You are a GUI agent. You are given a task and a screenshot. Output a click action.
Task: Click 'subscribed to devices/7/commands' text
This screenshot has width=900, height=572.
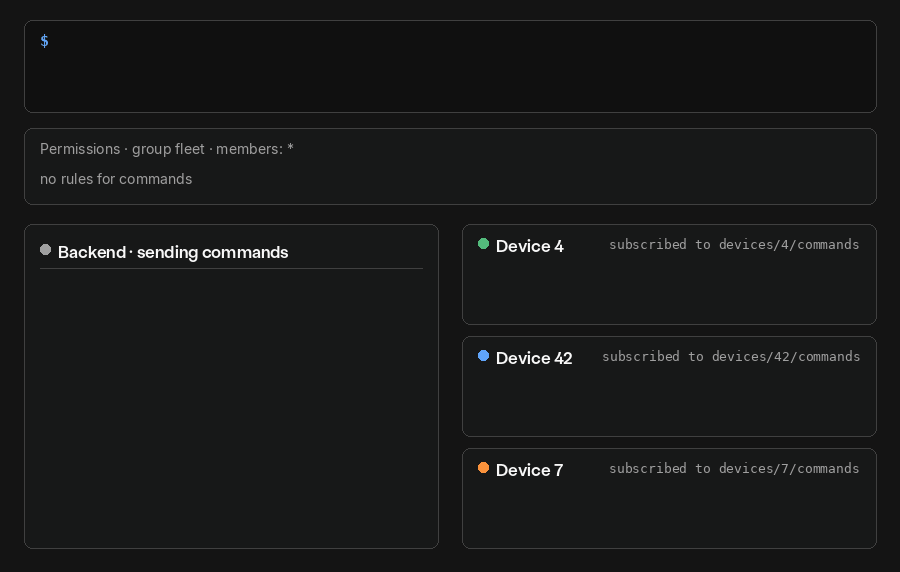point(734,468)
